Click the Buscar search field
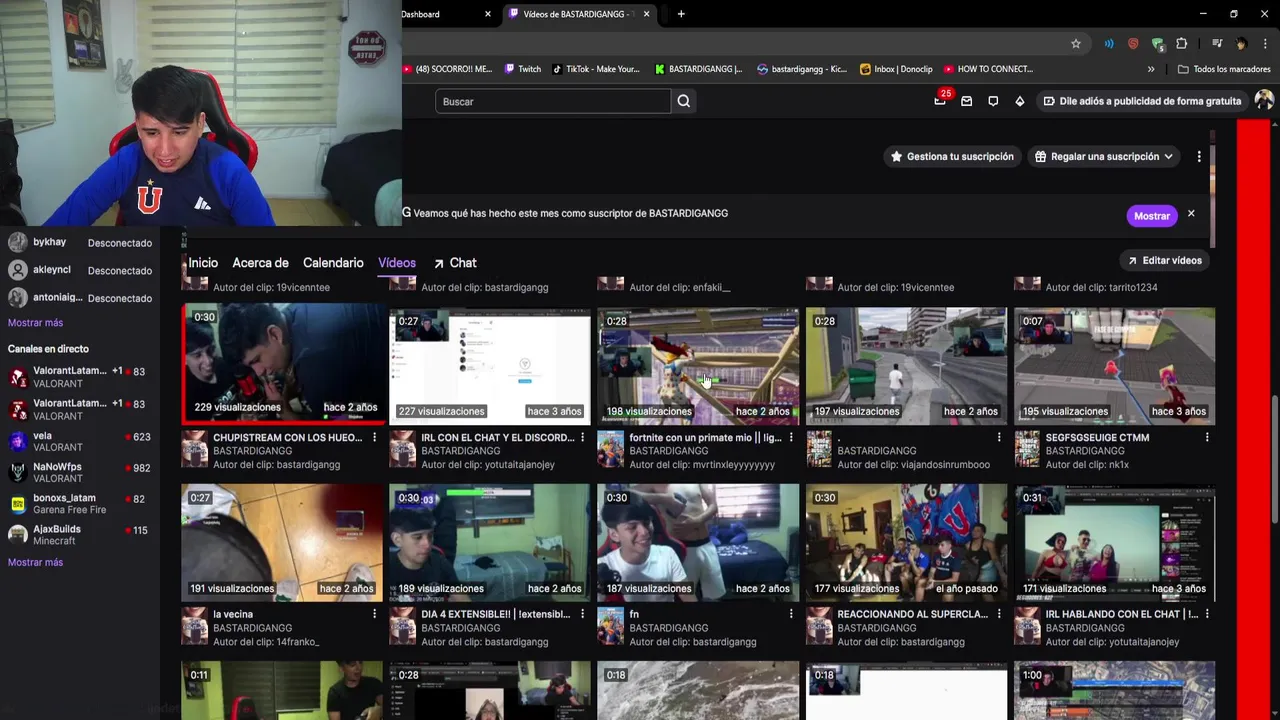The height and width of the screenshot is (720, 1280). [x=553, y=101]
